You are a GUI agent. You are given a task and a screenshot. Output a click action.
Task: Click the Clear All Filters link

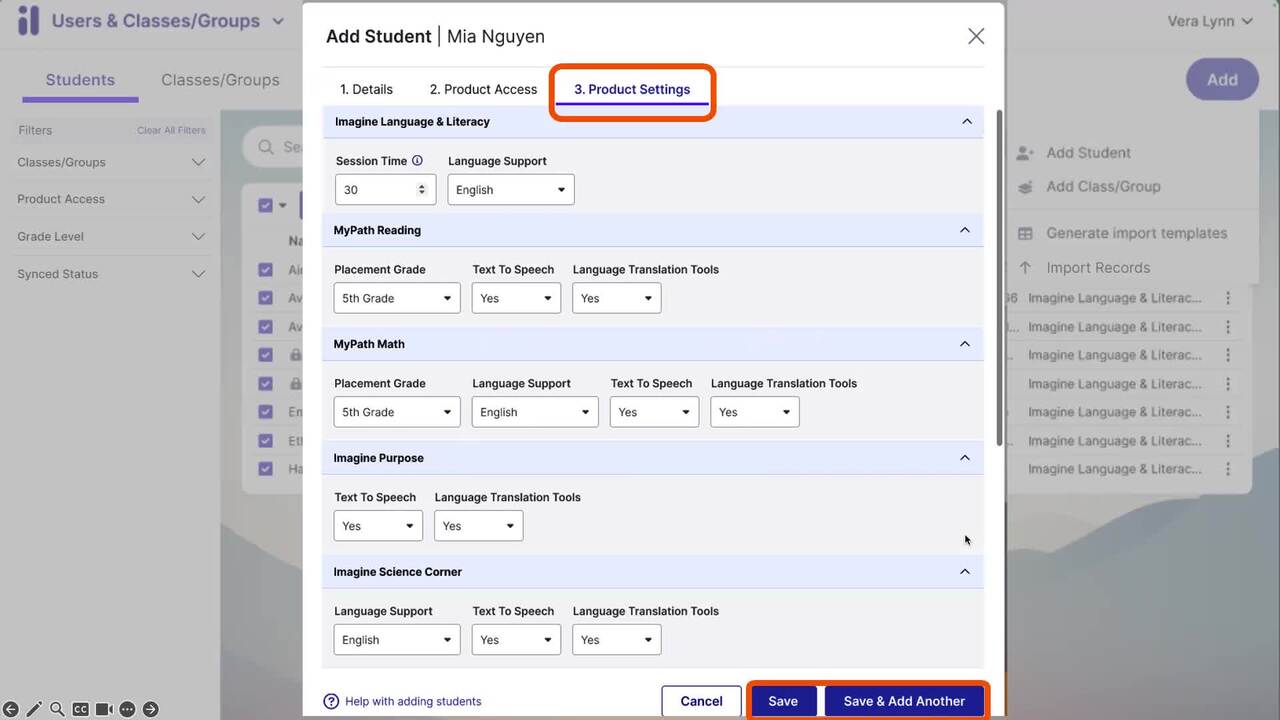tap(171, 130)
